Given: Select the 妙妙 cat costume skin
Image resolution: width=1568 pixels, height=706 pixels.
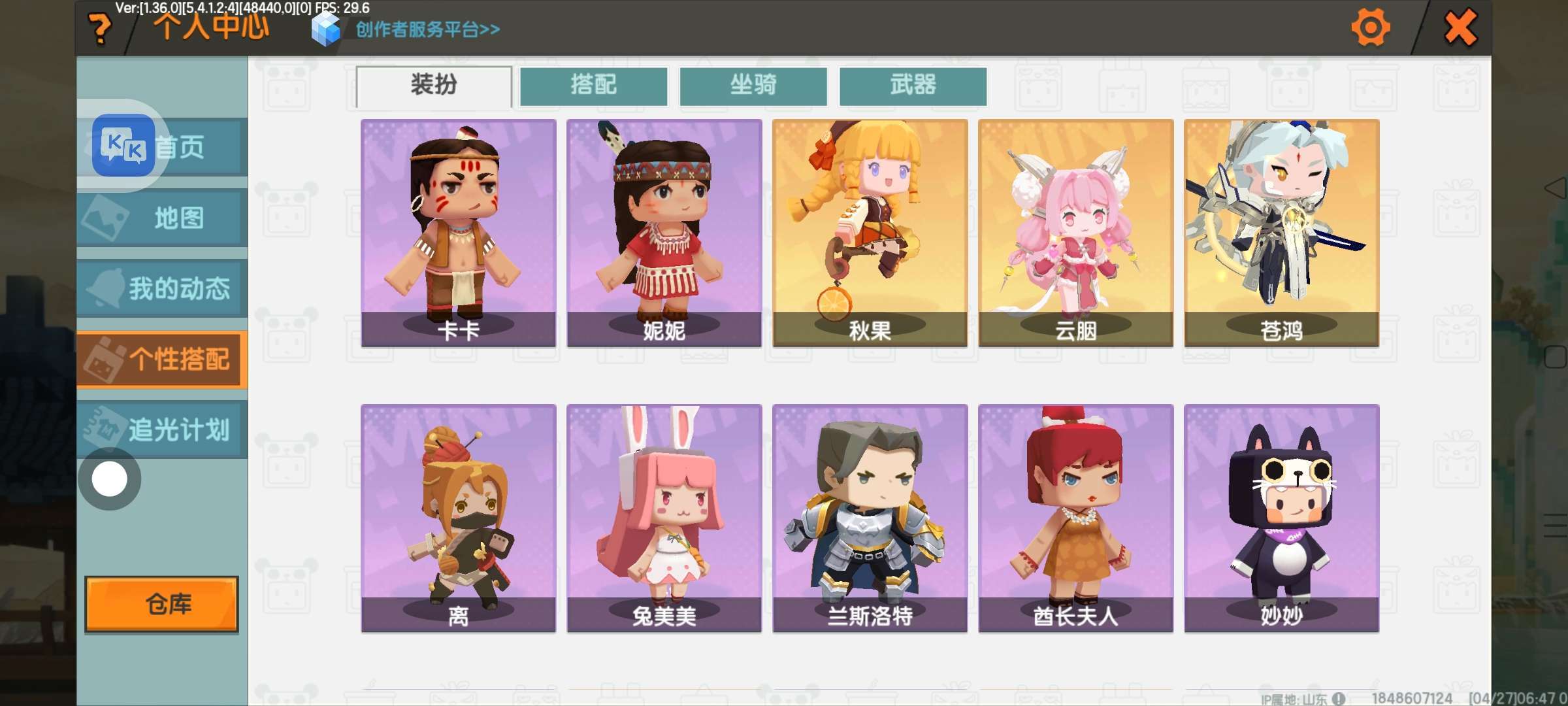Looking at the screenshot, I should coord(1282,518).
